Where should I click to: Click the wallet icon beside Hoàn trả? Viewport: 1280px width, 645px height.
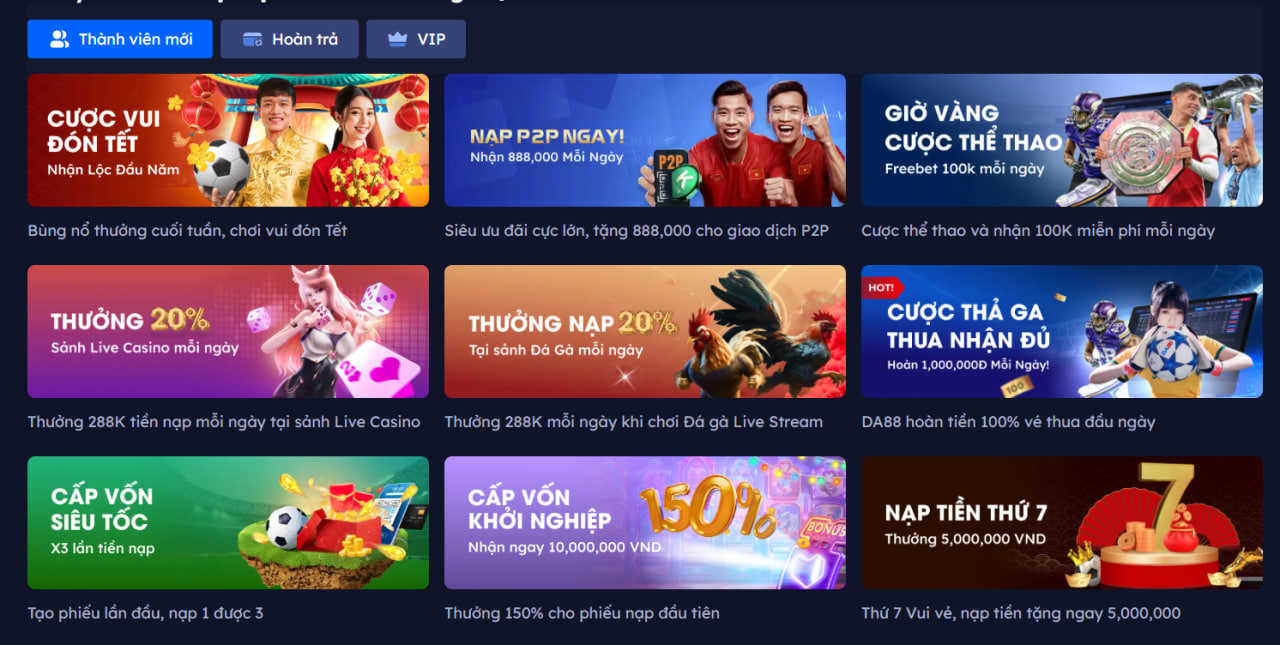click(253, 39)
